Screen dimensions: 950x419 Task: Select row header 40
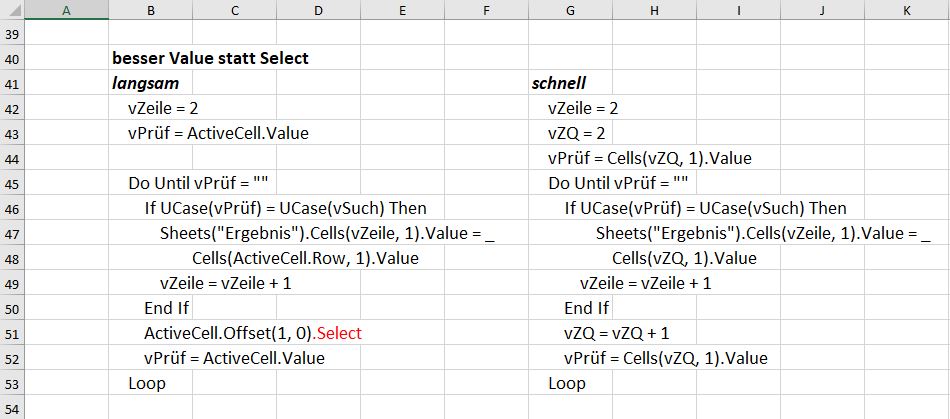[x=12, y=59]
